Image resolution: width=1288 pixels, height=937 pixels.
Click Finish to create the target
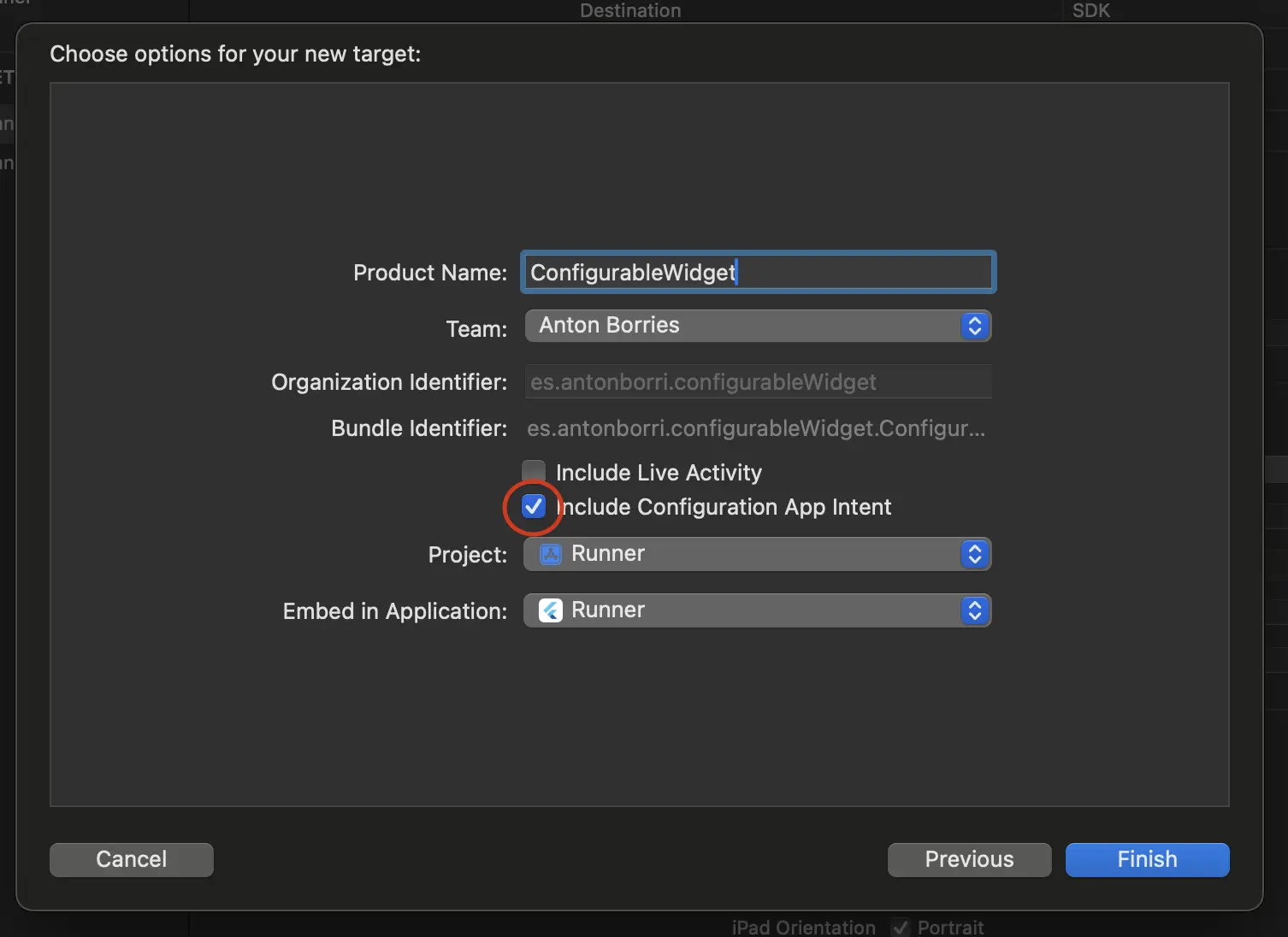(1146, 859)
